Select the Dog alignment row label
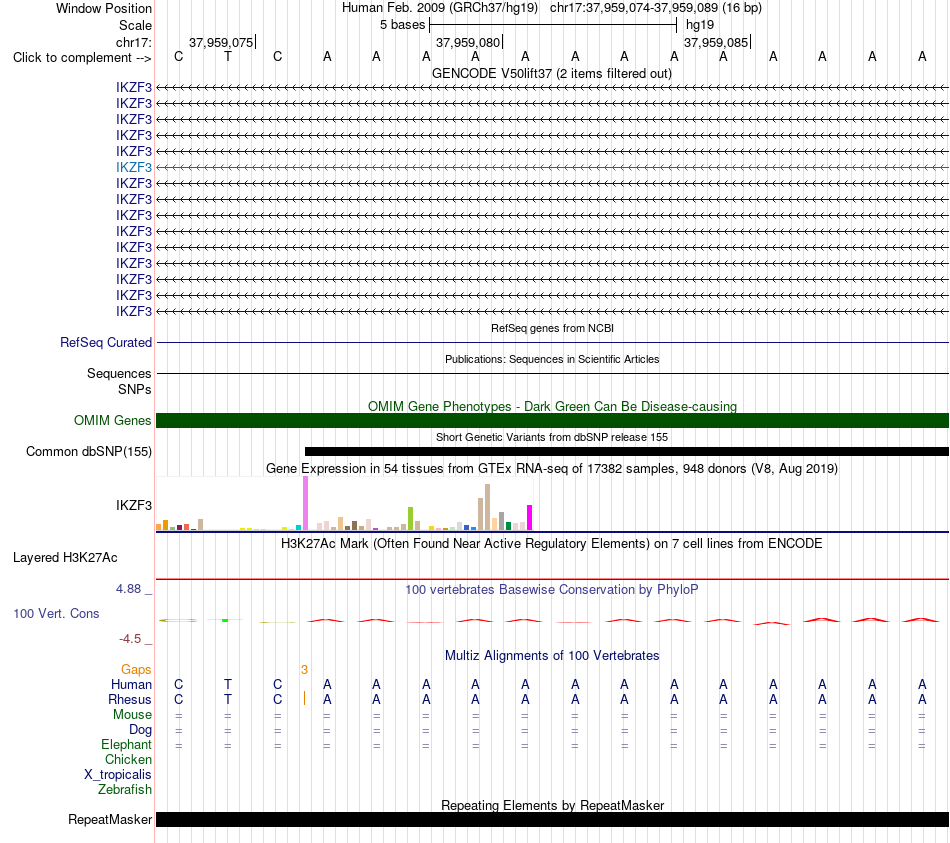The width and height of the screenshot is (950, 843). tap(140, 730)
